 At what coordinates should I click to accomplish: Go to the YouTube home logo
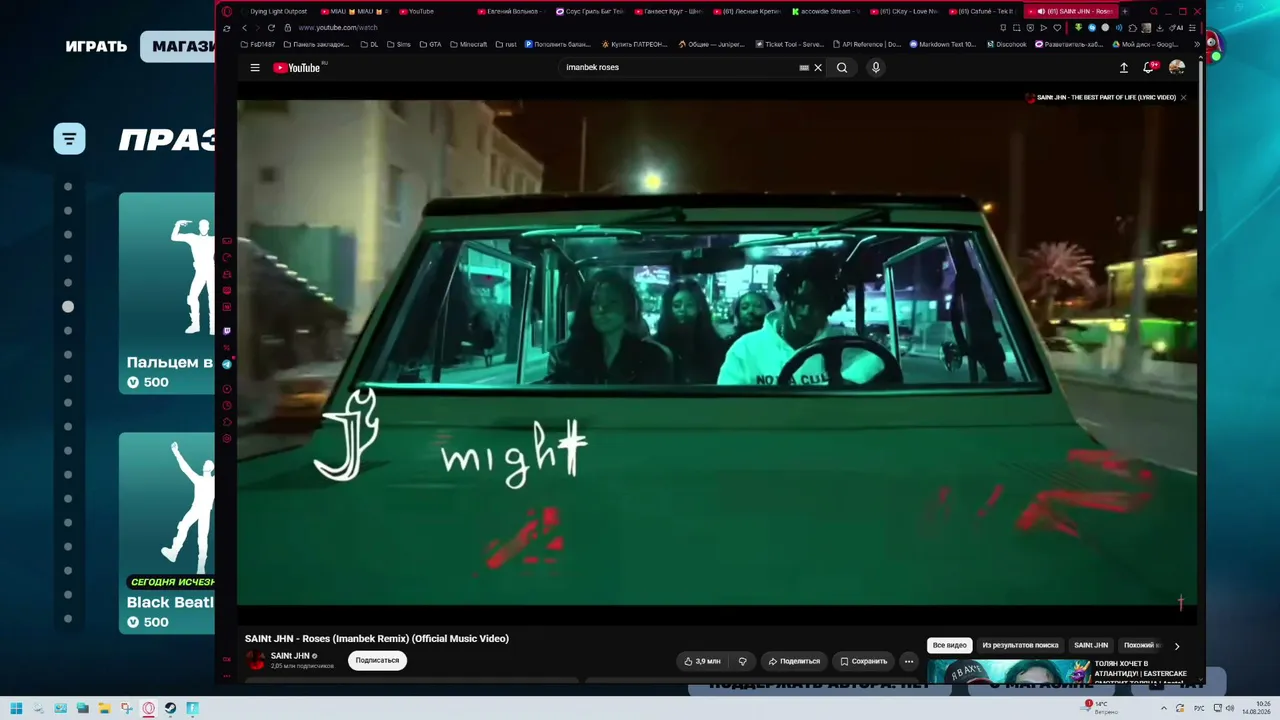click(297, 68)
